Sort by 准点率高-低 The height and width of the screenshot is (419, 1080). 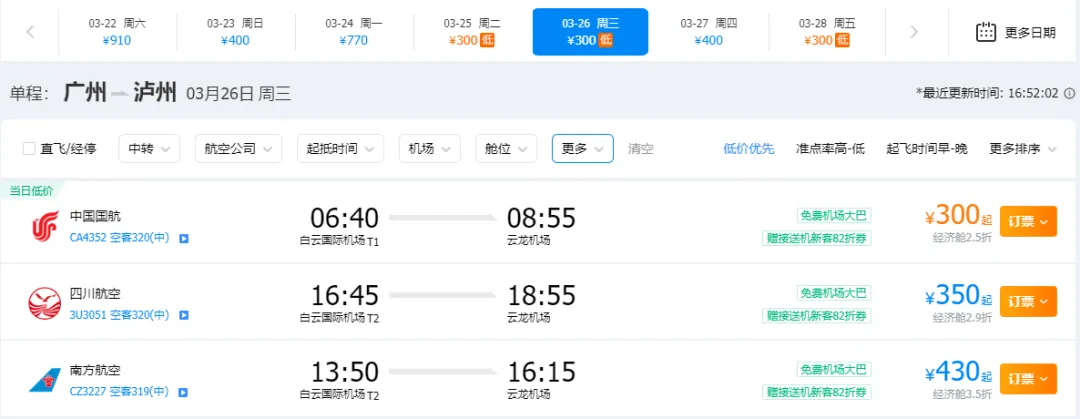(x=830, y=148)
